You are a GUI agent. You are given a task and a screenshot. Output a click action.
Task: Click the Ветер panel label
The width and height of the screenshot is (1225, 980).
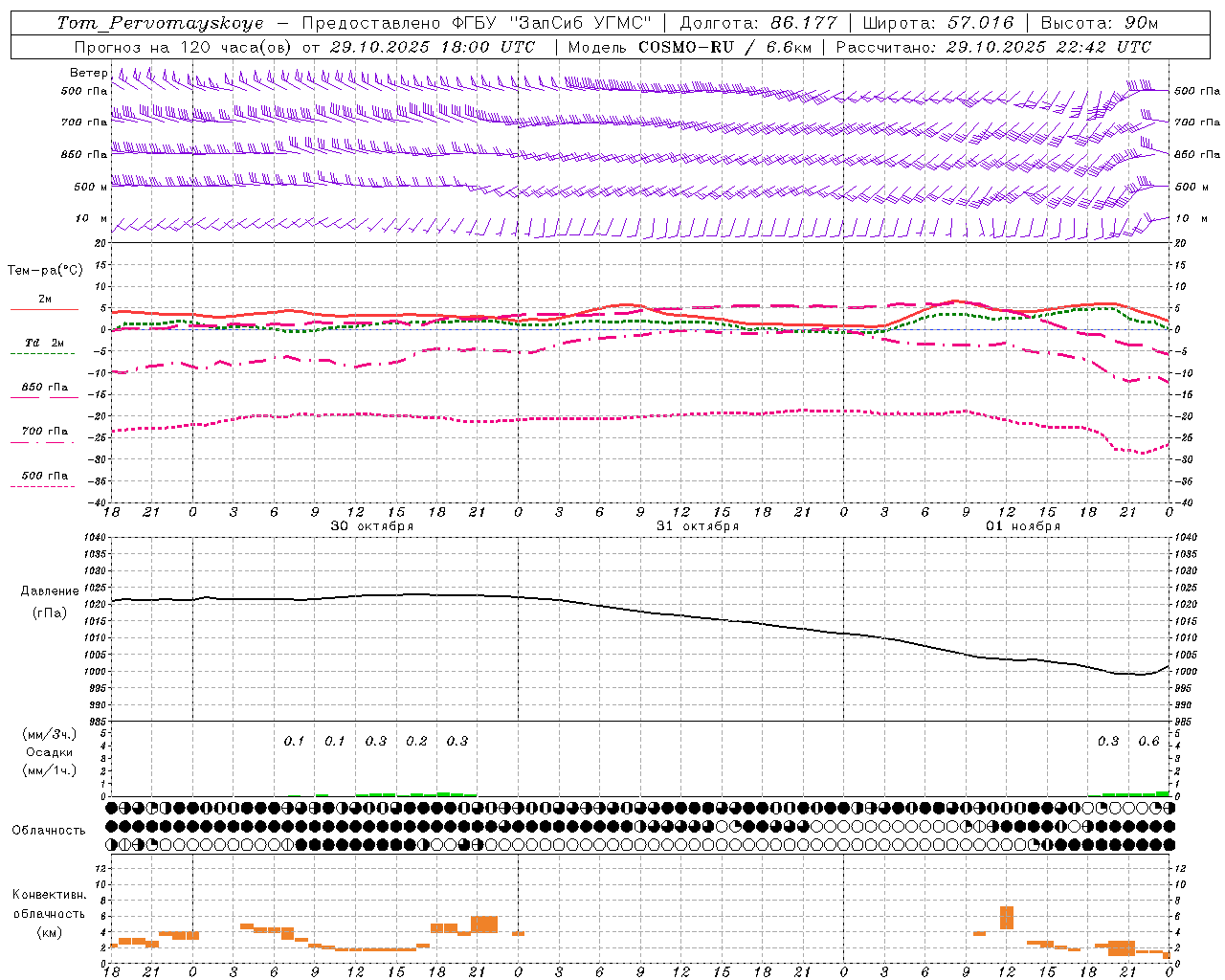click(89, 73)
